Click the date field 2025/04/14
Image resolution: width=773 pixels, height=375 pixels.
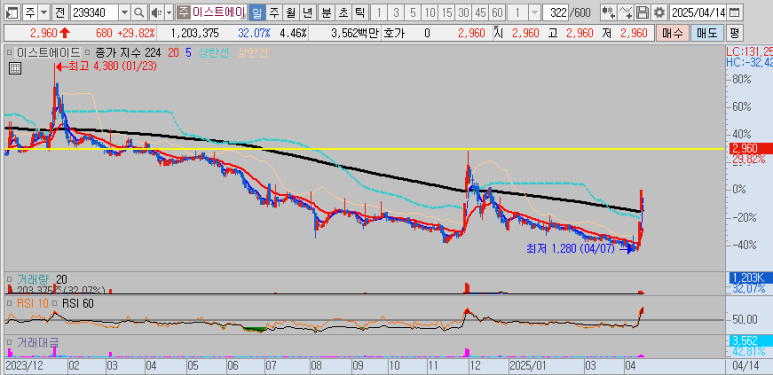tap(698, 12)
